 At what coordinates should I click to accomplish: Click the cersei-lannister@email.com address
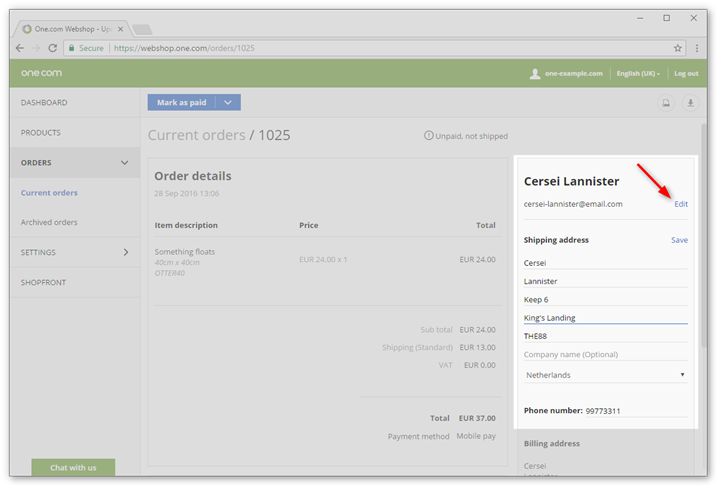pyautogui.click(x=573, y=204)
